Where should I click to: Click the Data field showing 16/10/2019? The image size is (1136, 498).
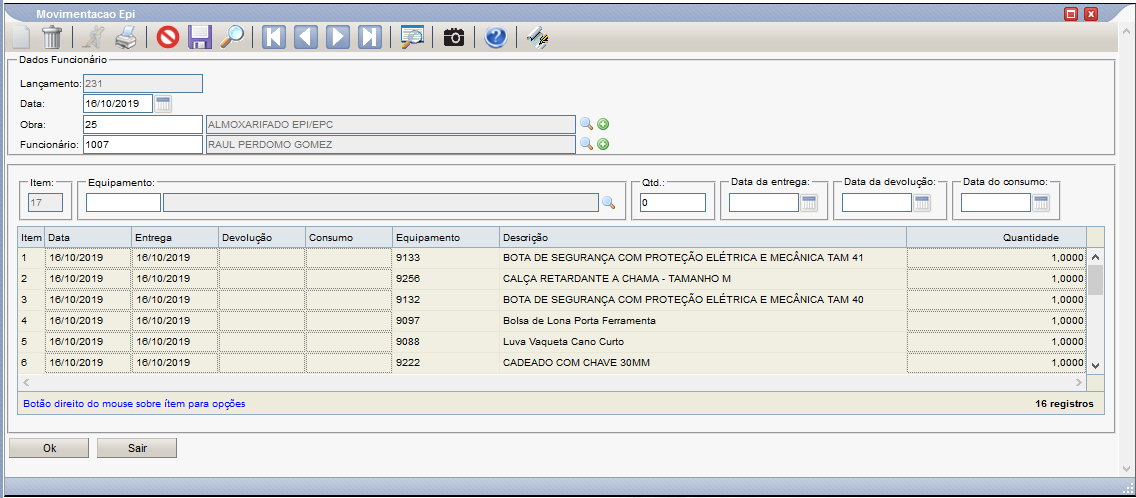click(118, 104)
